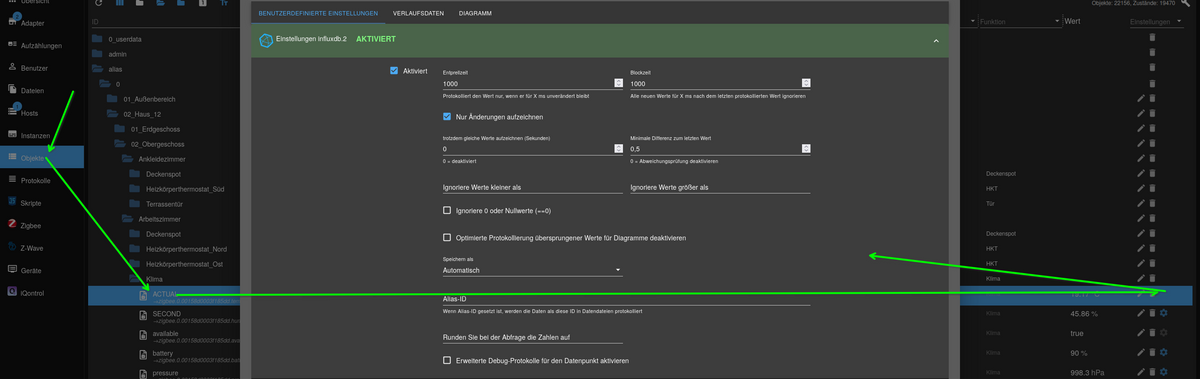Toggle Nur Änderungen aufzeichnen checkbox

(x=447, y=117)
